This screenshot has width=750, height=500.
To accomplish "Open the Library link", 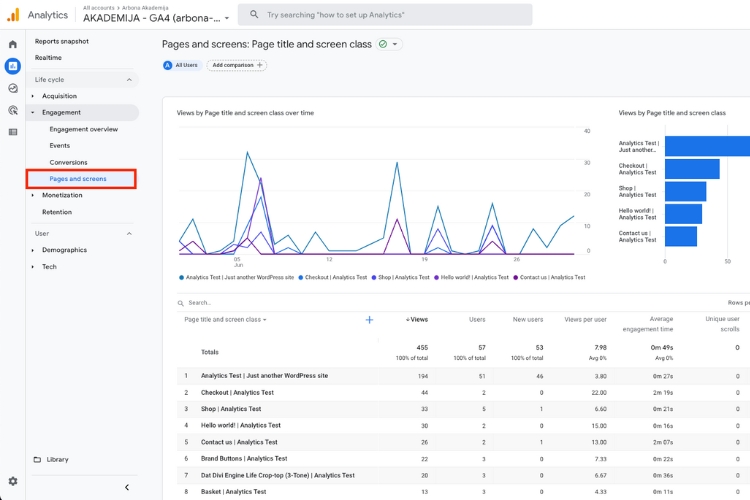I will click(57, 459).
